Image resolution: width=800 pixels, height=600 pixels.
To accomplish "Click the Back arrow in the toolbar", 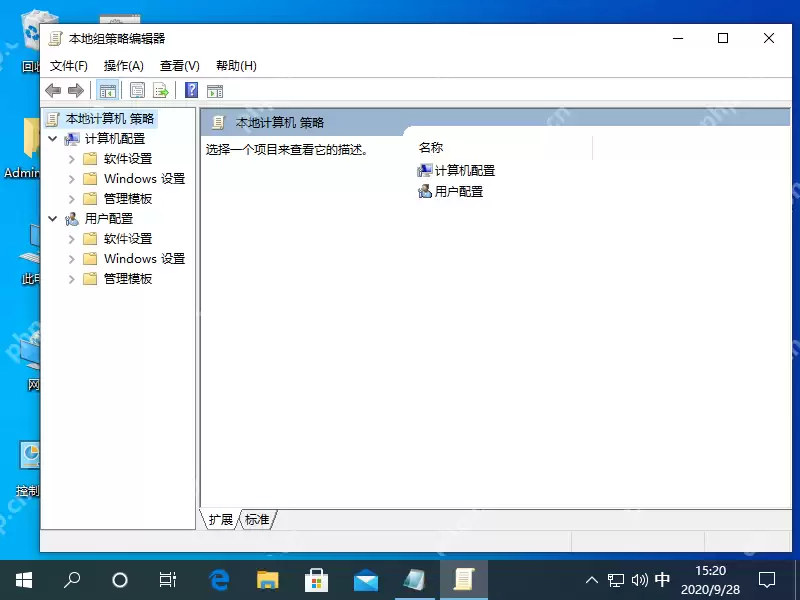I will click(x=53, y=90).
